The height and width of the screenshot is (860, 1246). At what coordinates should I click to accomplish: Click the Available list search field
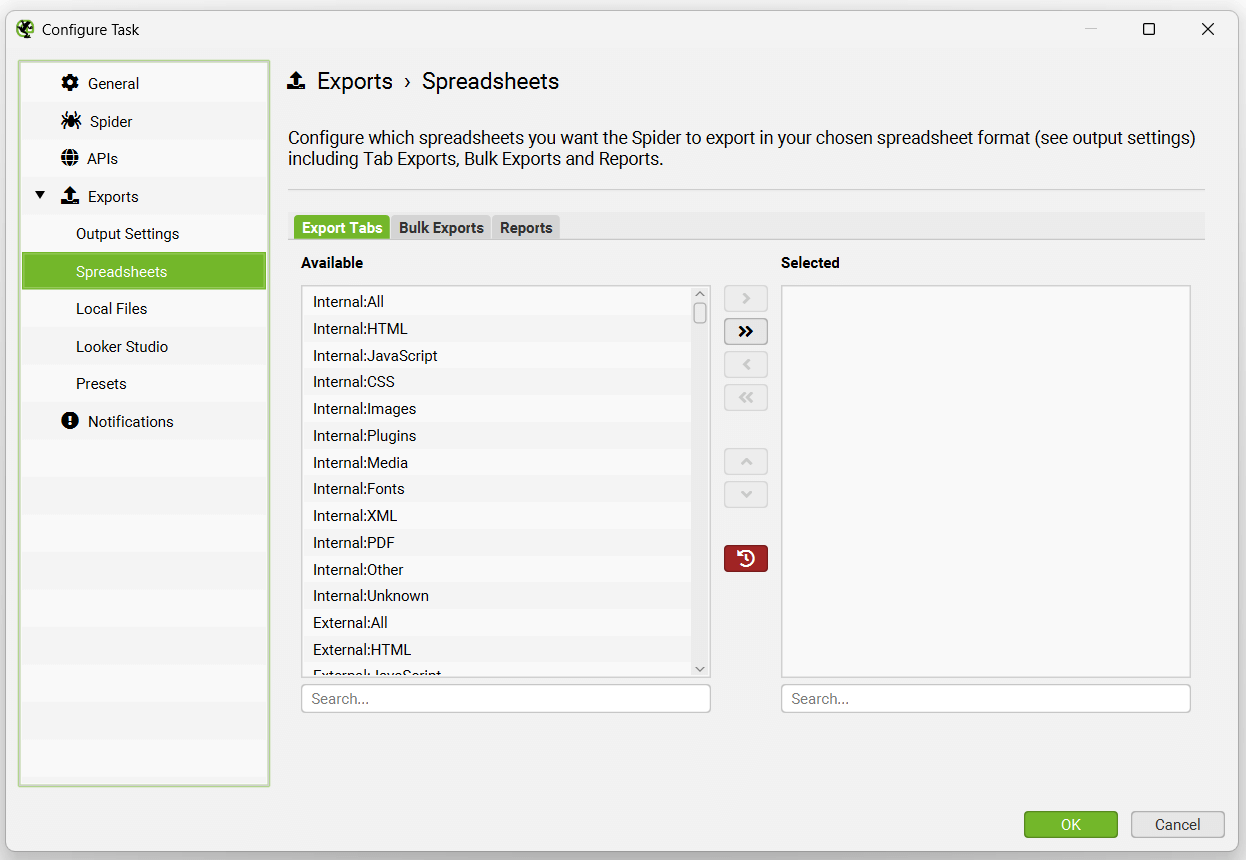(x=505, y=698)
